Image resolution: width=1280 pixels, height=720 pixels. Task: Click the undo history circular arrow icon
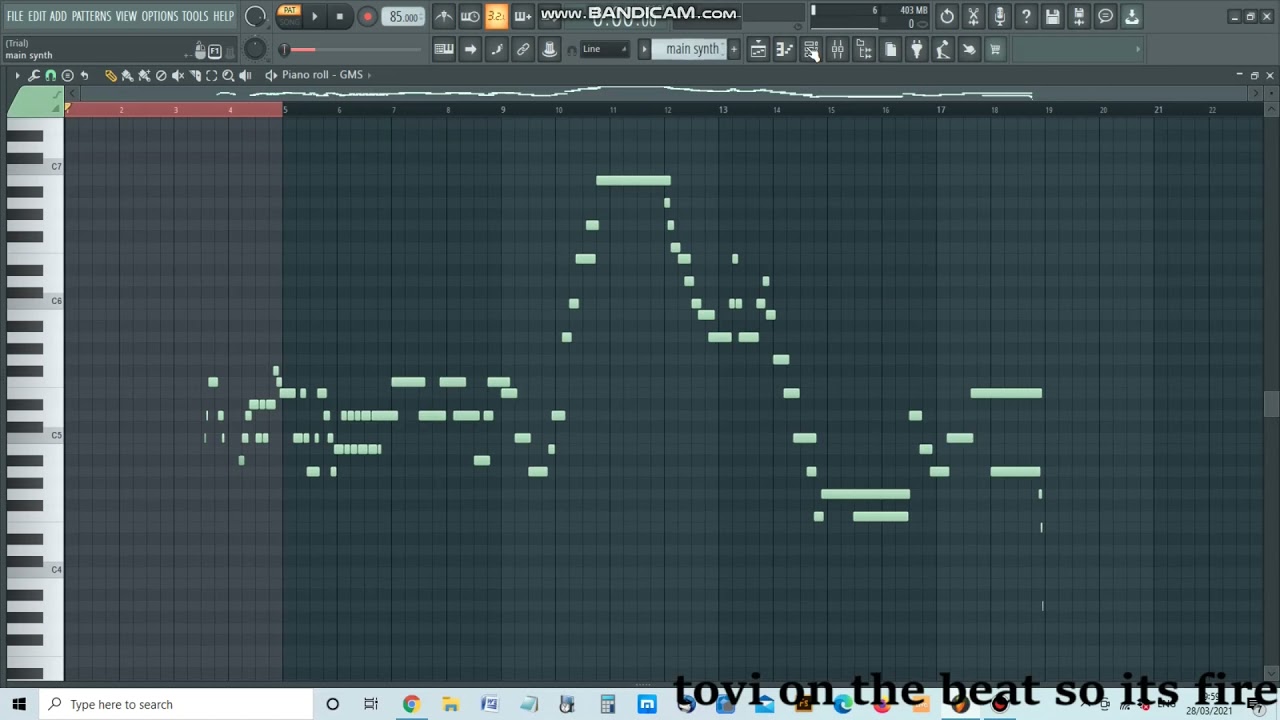(947, 16)
